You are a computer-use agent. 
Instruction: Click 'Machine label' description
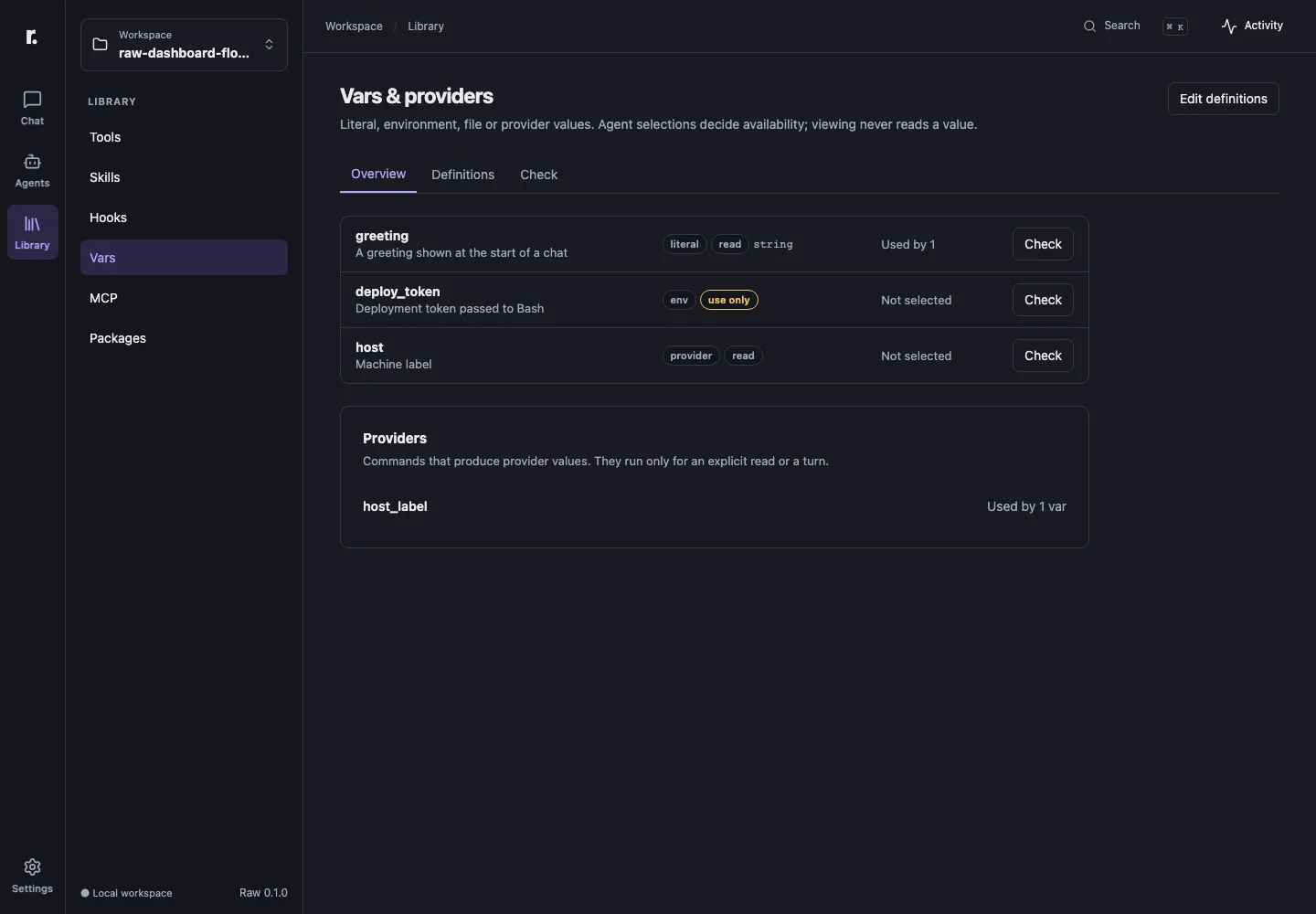[393, 364]
